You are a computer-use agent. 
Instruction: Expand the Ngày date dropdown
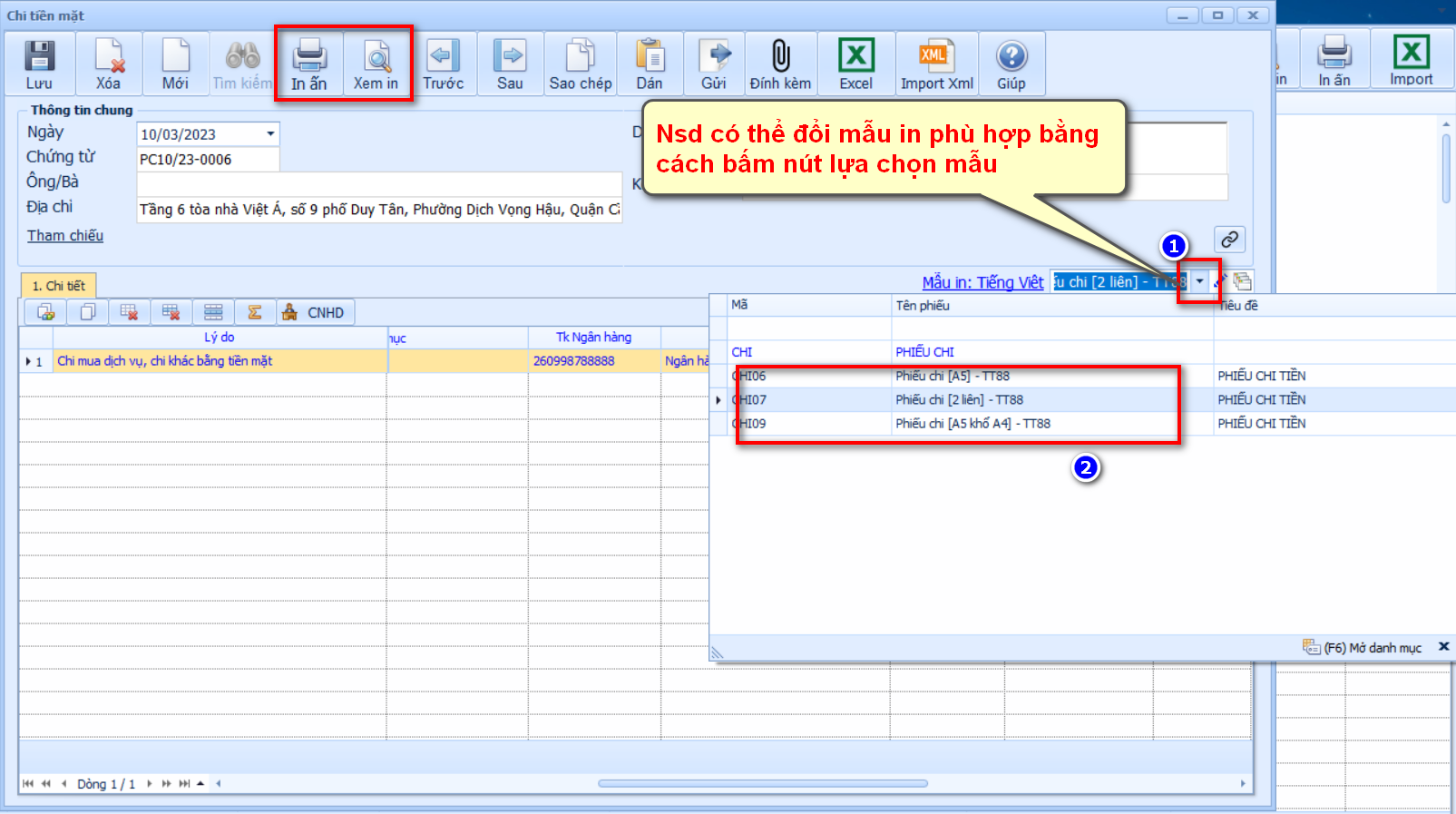pyautogui.click(x=270, y=134)
